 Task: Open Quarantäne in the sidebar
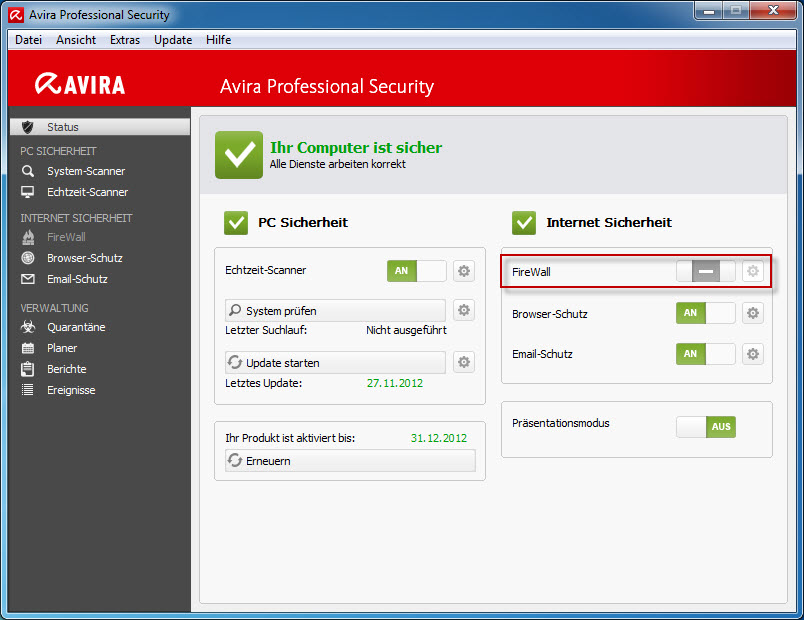click(76, 327)
